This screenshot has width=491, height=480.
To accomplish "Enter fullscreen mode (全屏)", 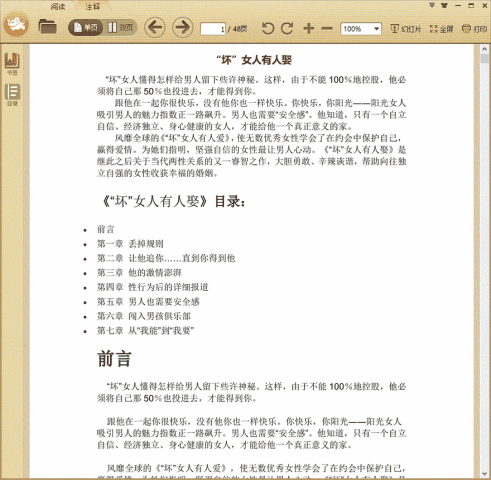I will (441, 29).
